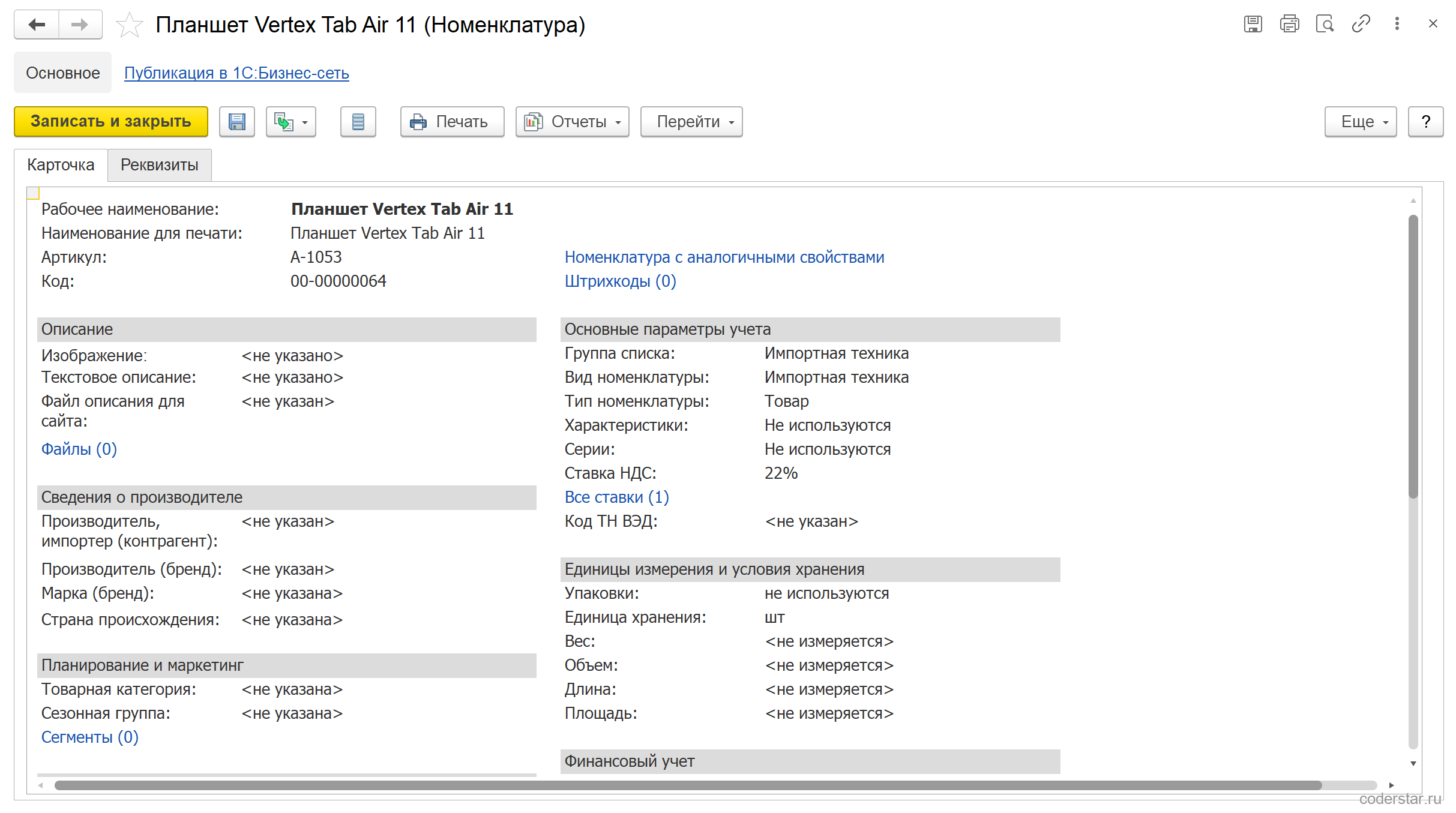The width and height of the screenshot is (1456, 813).
Task: Click the Финансовый учет section header
Action: click(x=810, y=761)
